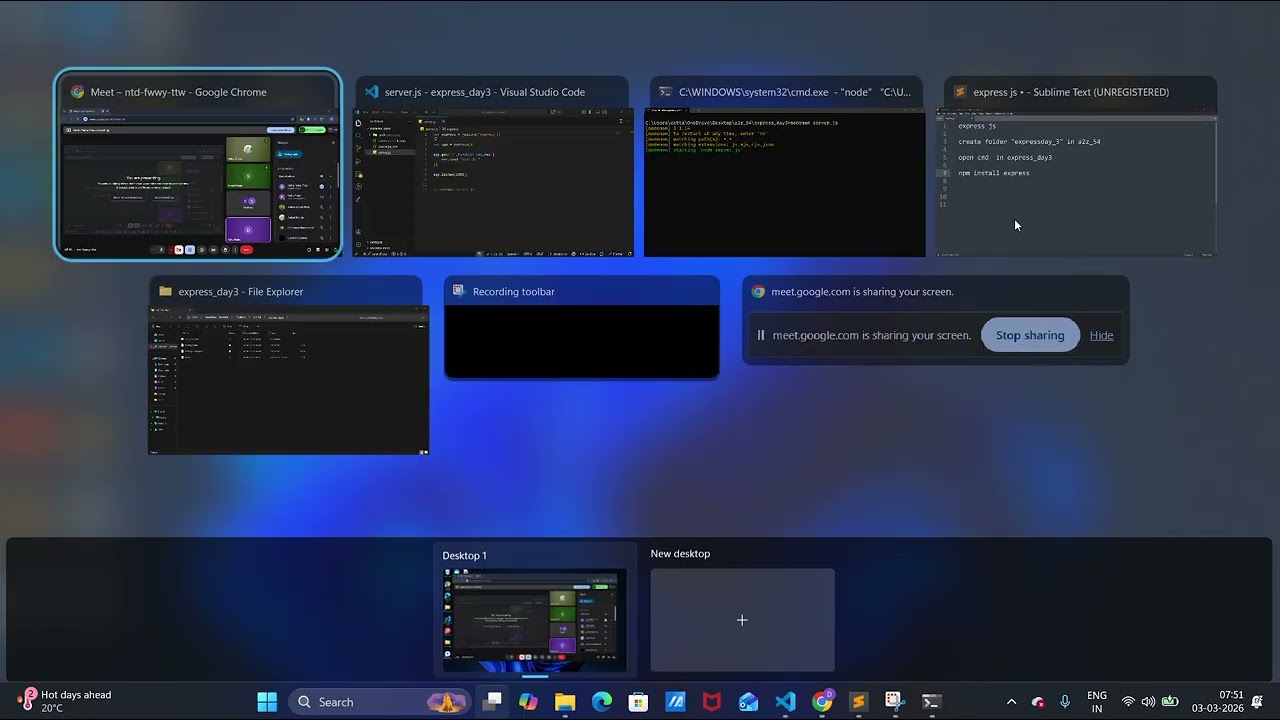
Task: Open Visual Studio Code taskbar icon
Action: 785,702
